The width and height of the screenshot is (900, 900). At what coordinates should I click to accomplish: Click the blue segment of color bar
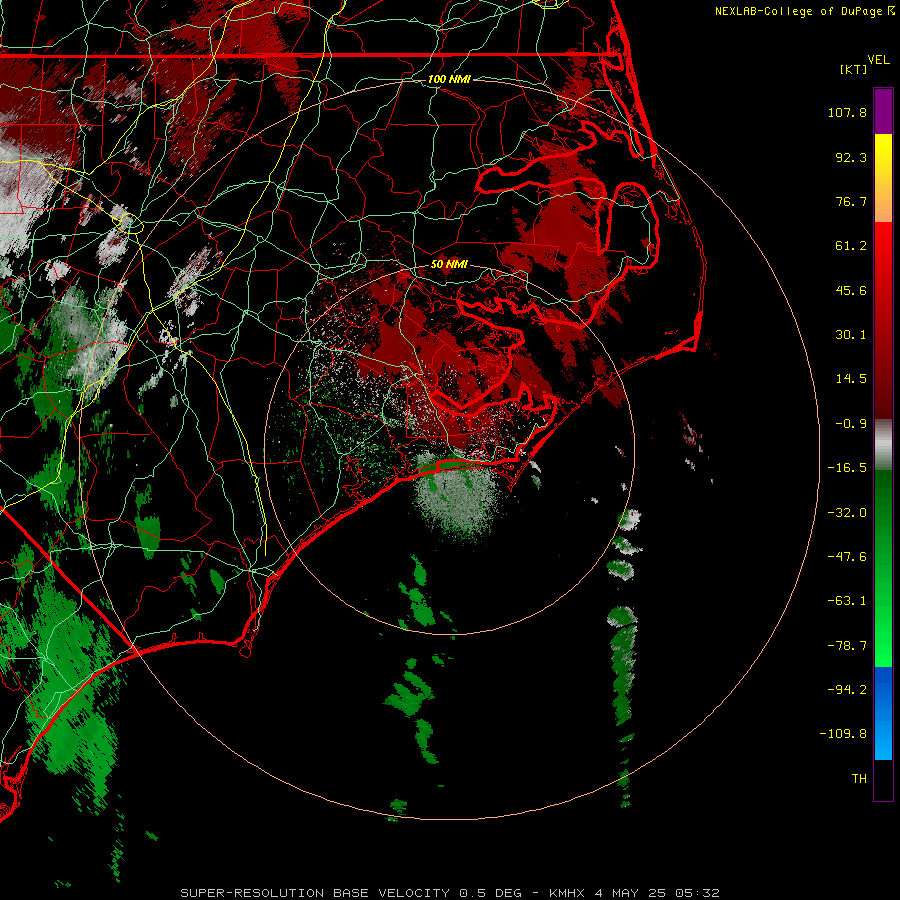(x=883, y=713)
